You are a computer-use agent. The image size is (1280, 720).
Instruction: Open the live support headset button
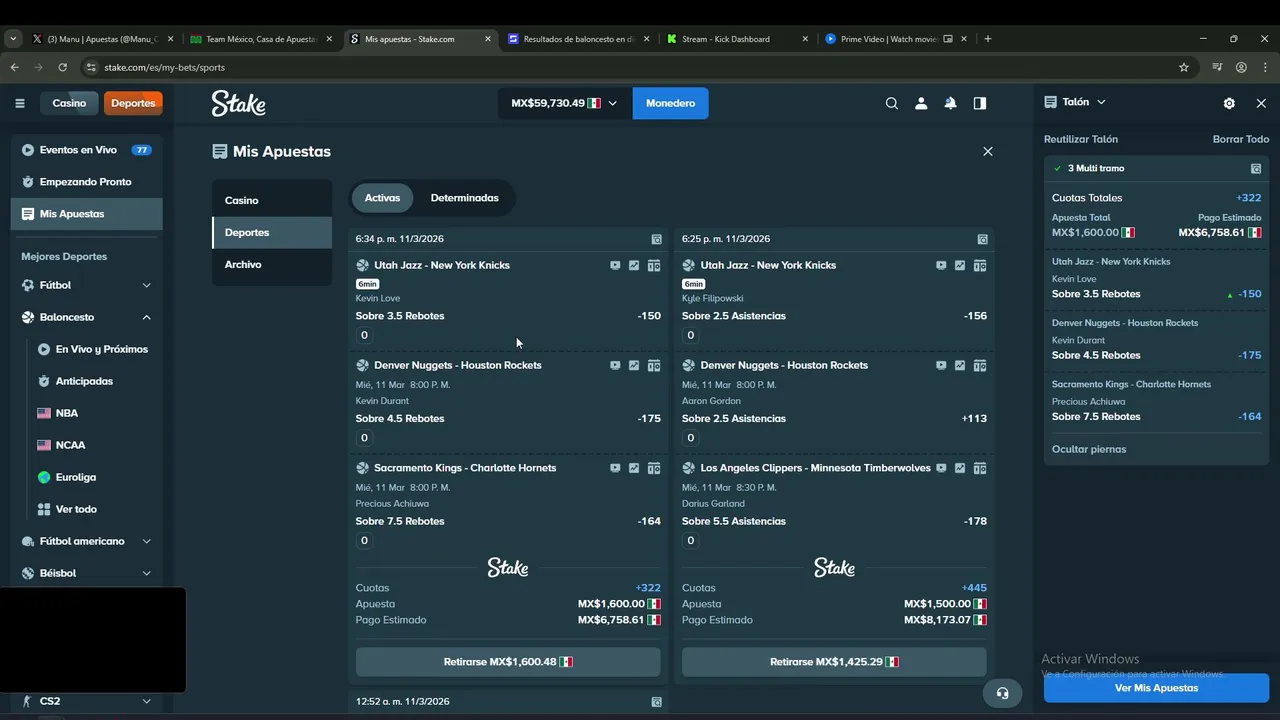pos(1002,693)
